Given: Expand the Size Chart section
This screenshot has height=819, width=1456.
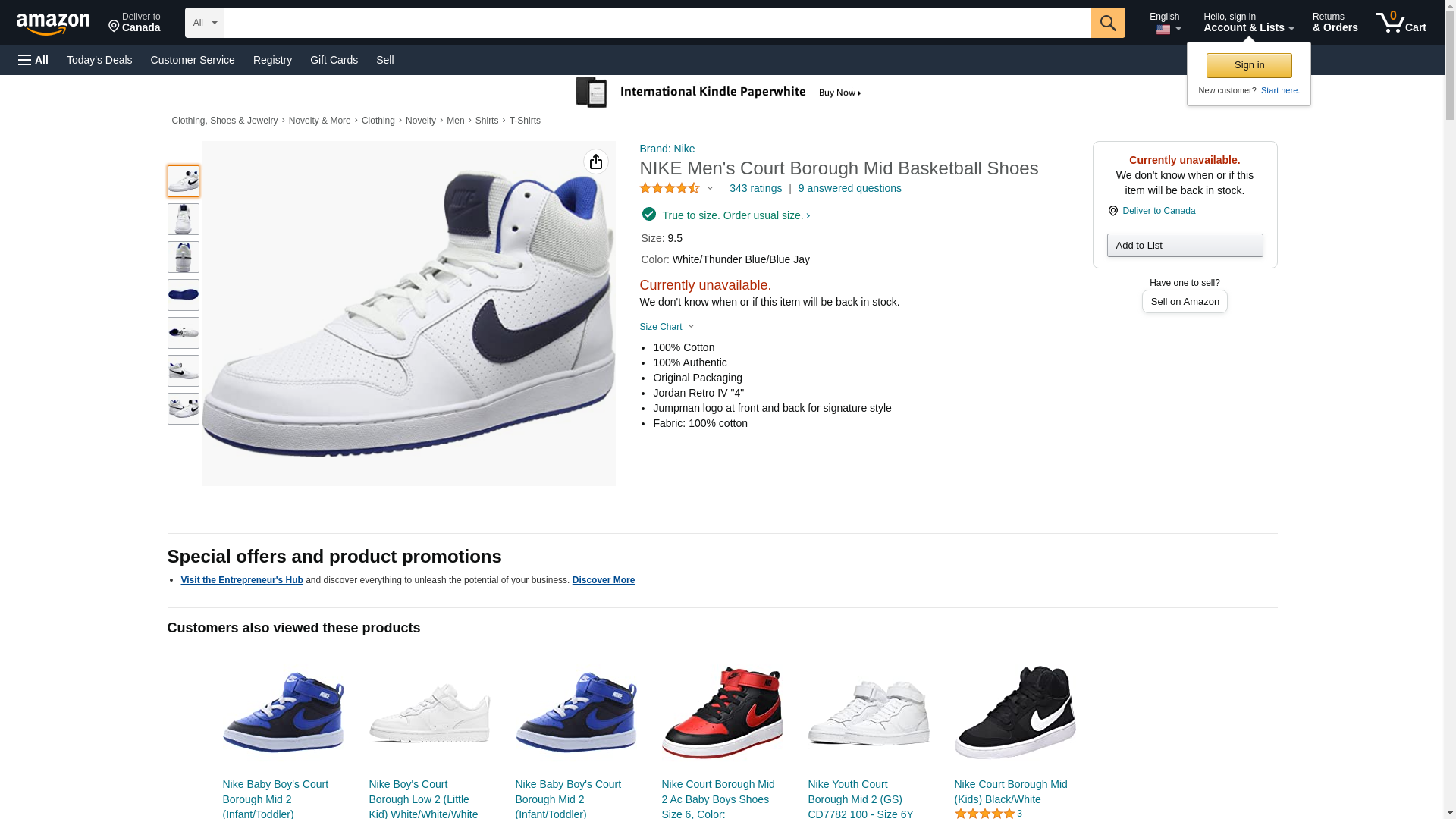Looking at the screenshot, I should pyautogui.click(x=667, y=327).
